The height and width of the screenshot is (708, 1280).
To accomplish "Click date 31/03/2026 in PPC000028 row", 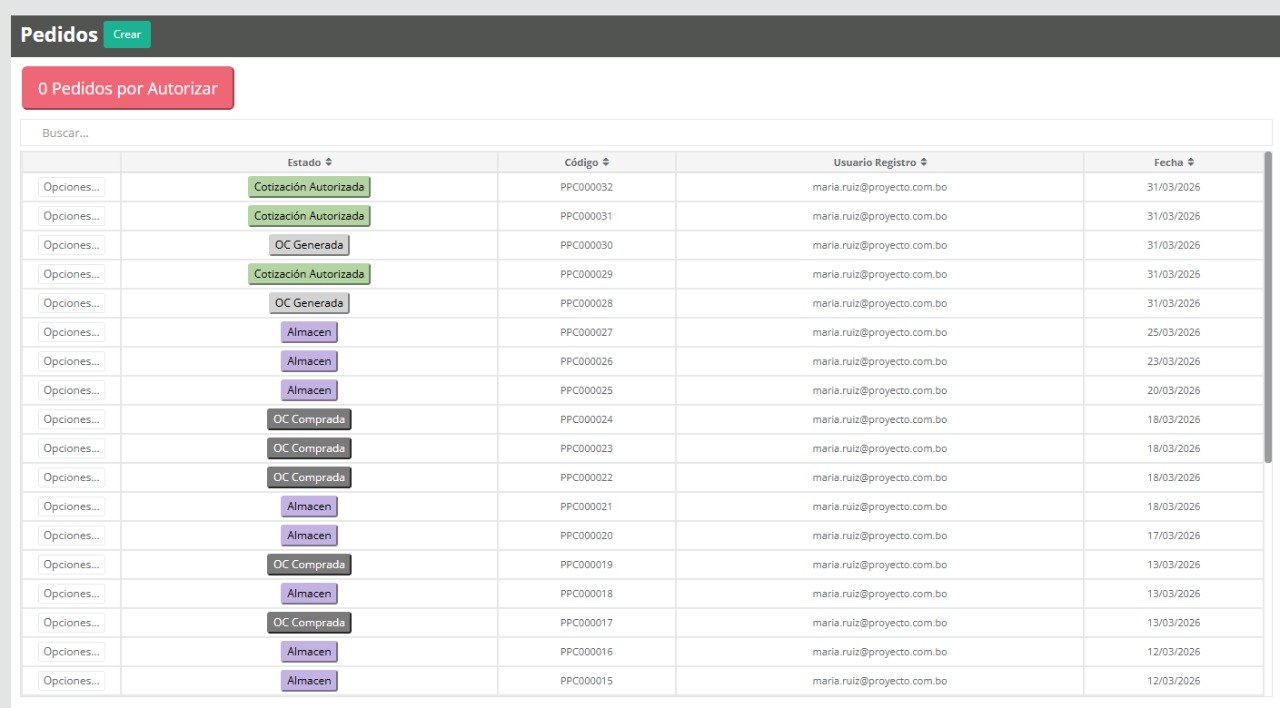I will 1173,303.
